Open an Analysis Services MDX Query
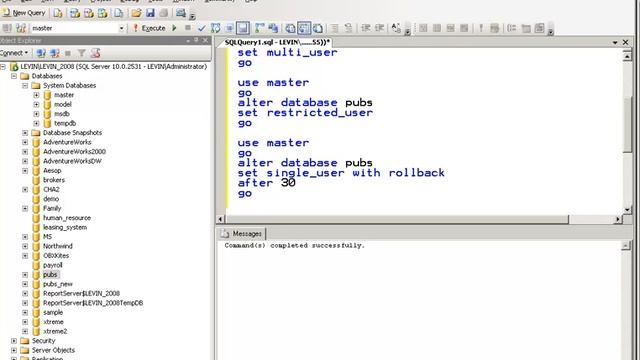 click(75, 13)
